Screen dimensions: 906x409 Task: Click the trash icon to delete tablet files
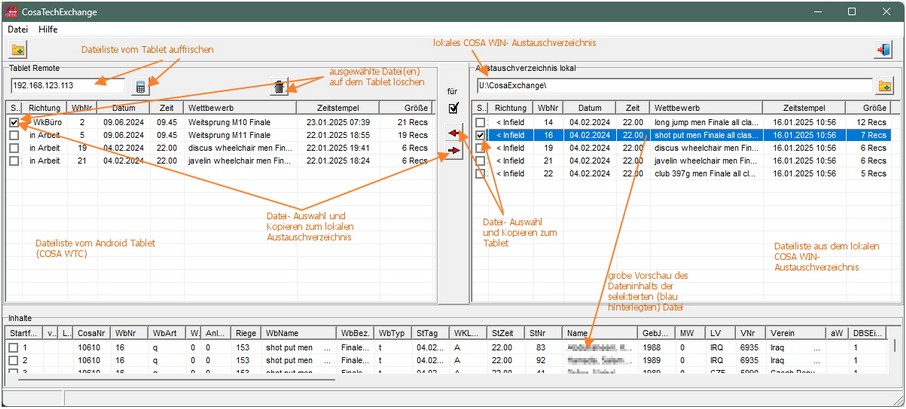coord(279,86)
